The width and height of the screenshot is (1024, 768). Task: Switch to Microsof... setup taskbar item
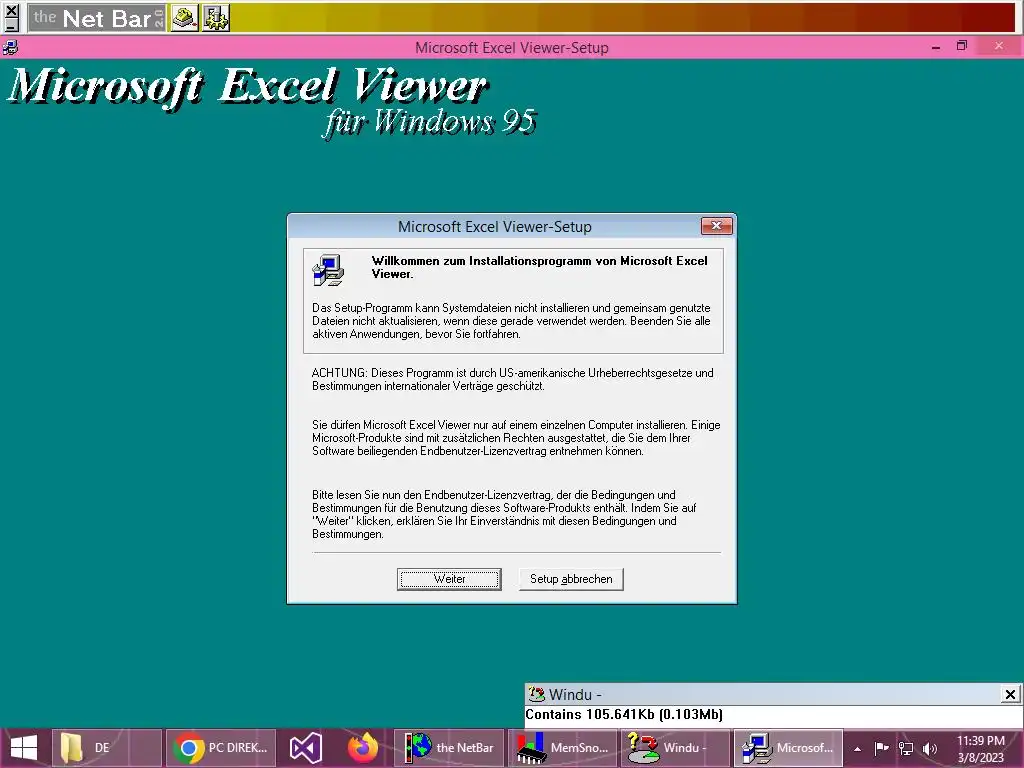pyautogui.click(x=789, y=748)
